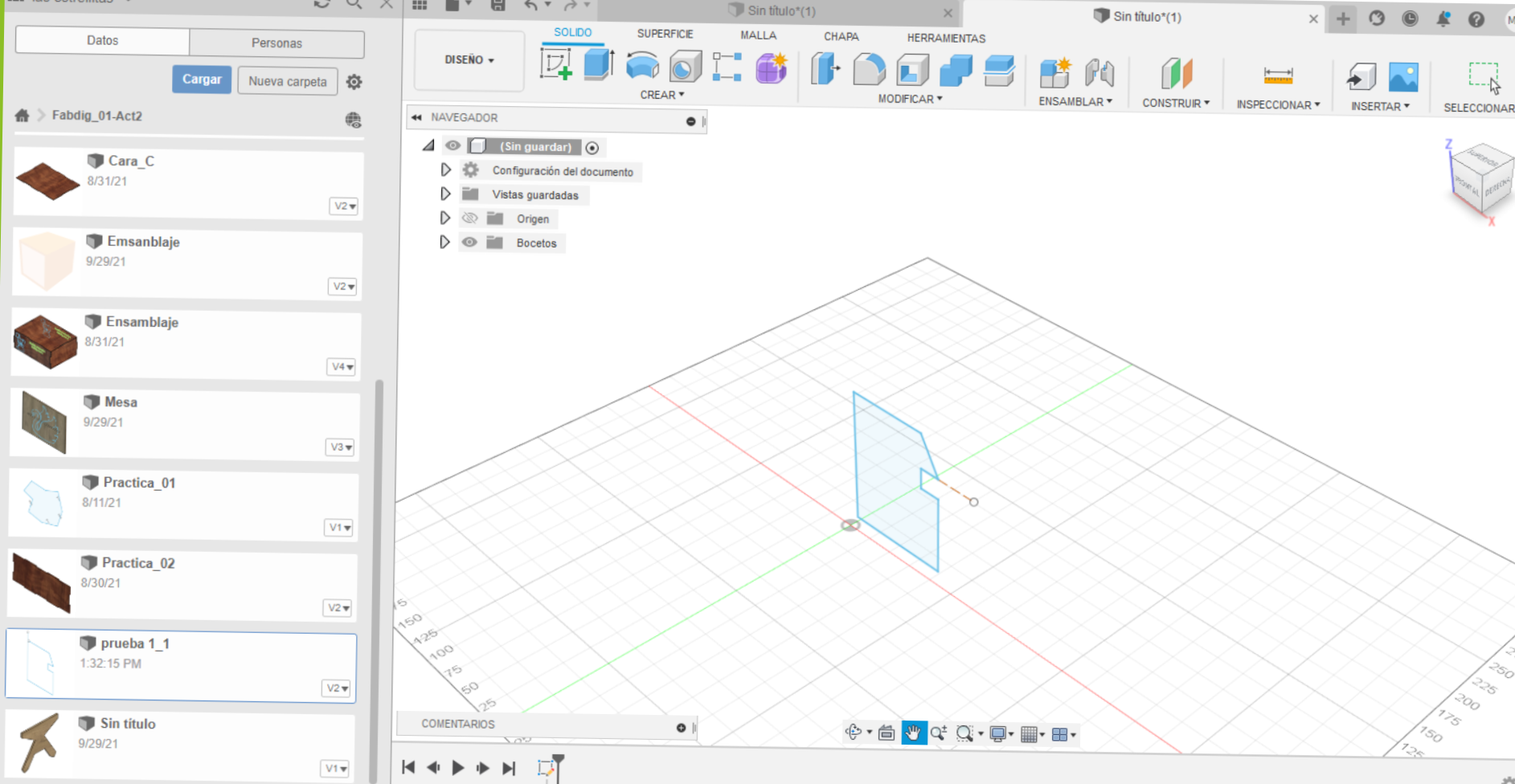1515x784 pixels.
Task: Play the timeline
Action: pos(458,768)
